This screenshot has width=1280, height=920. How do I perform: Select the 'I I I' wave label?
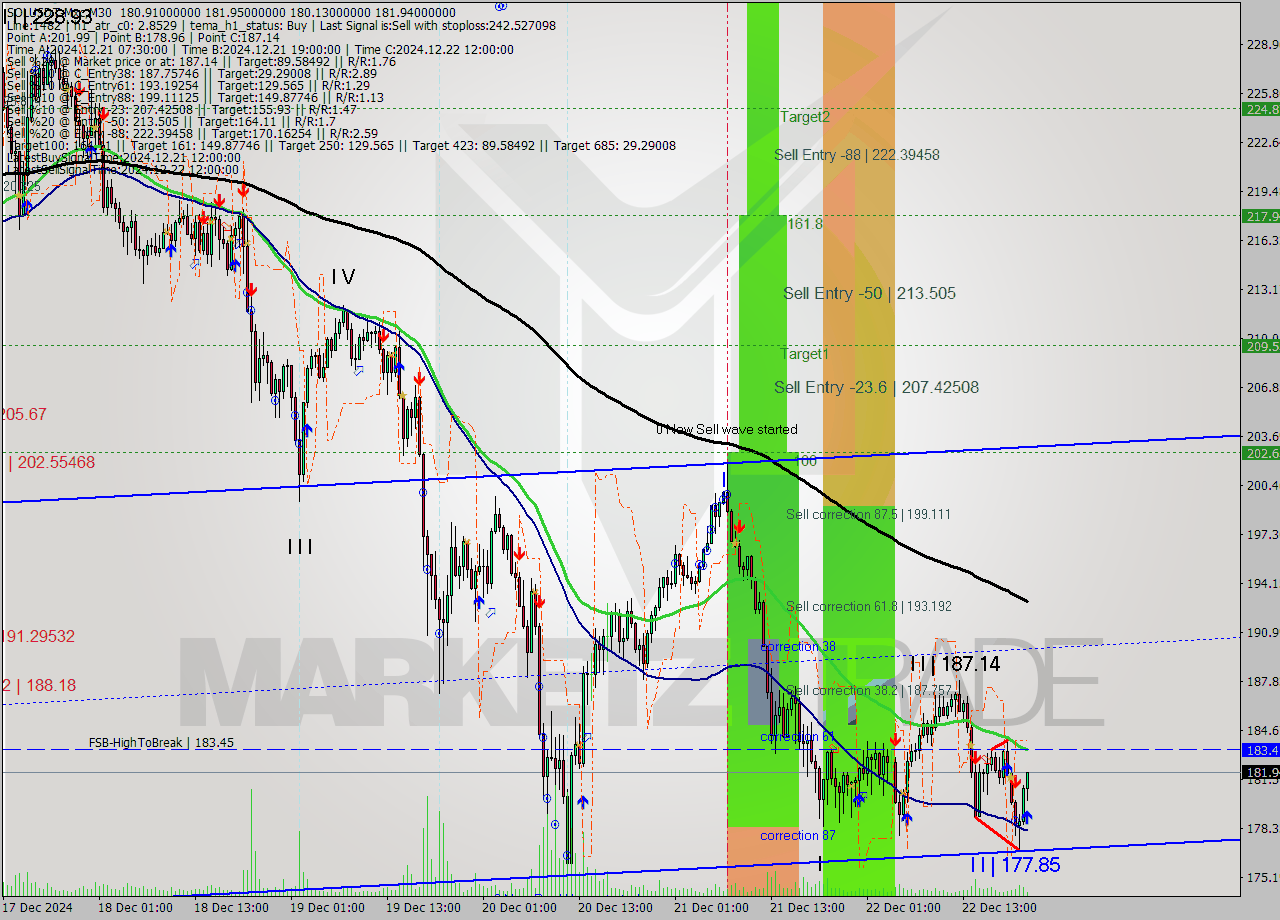tap(300, 547)
